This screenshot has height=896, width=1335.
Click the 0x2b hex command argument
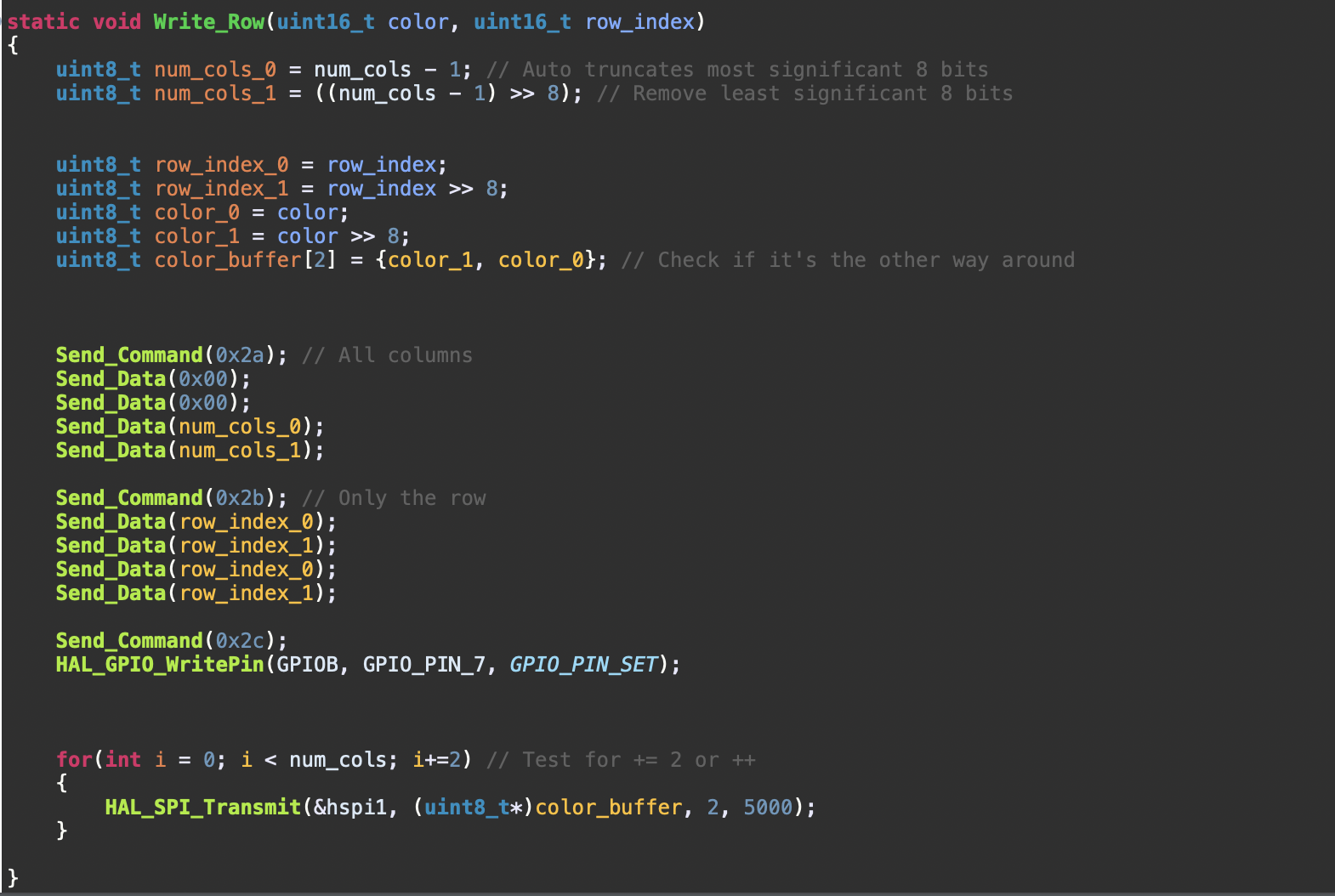coord(240,498)
